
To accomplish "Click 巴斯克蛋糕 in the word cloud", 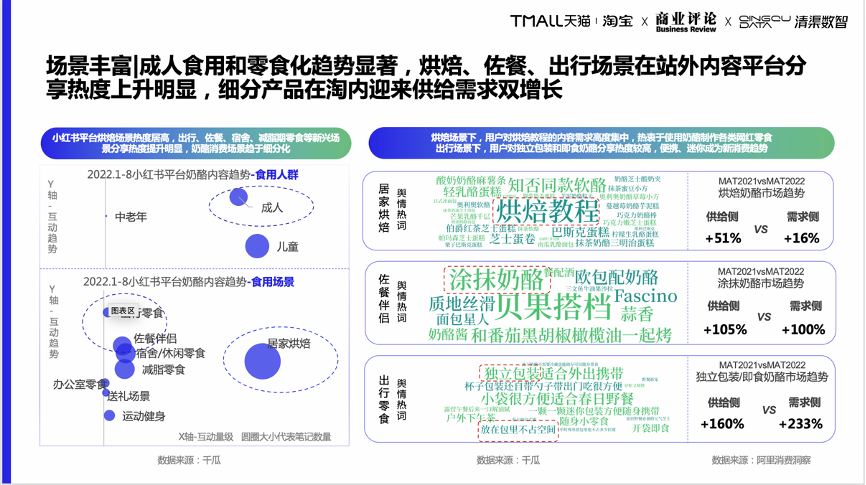I will [x=580, y=232].
